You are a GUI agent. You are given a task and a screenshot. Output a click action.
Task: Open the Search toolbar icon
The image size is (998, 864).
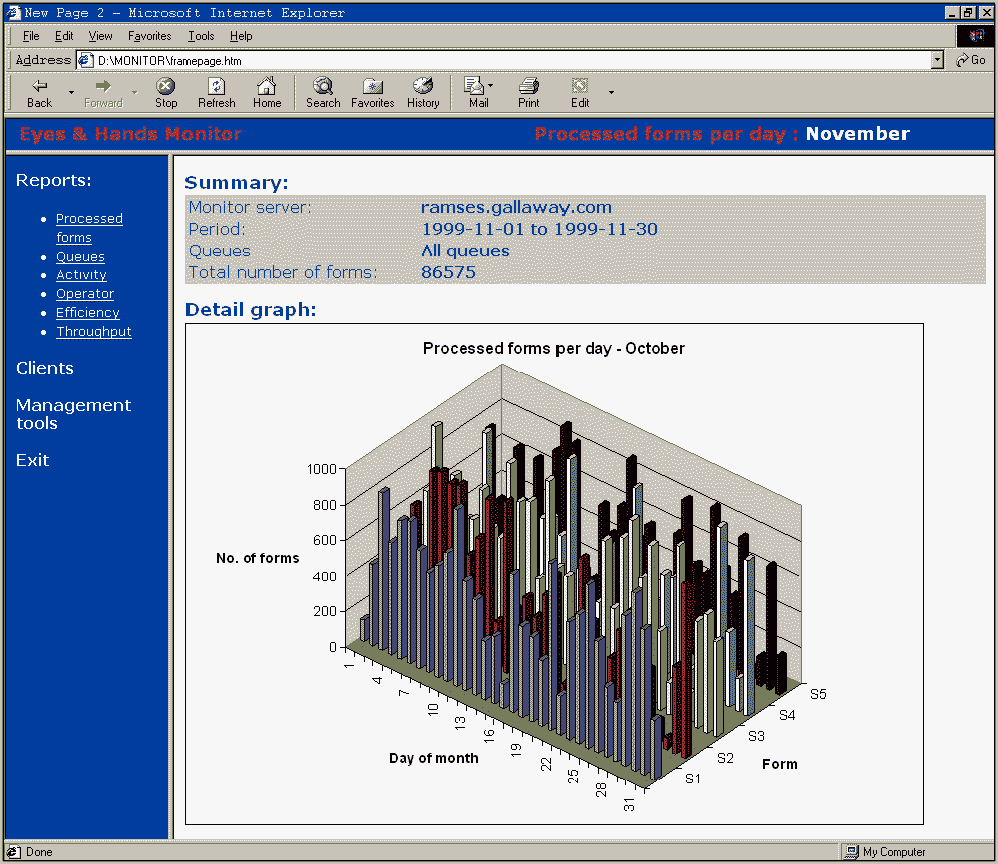tap(323, 87)
